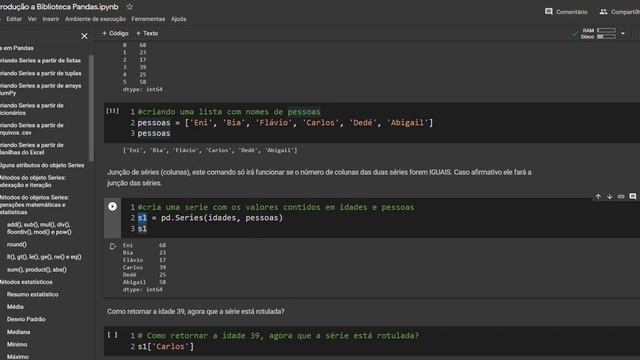This screenshot has width=640, height=360.
Task: Jump to add(), sub(), mul(), div() entry
Action: pyautogui.click(x=39, y=228)
